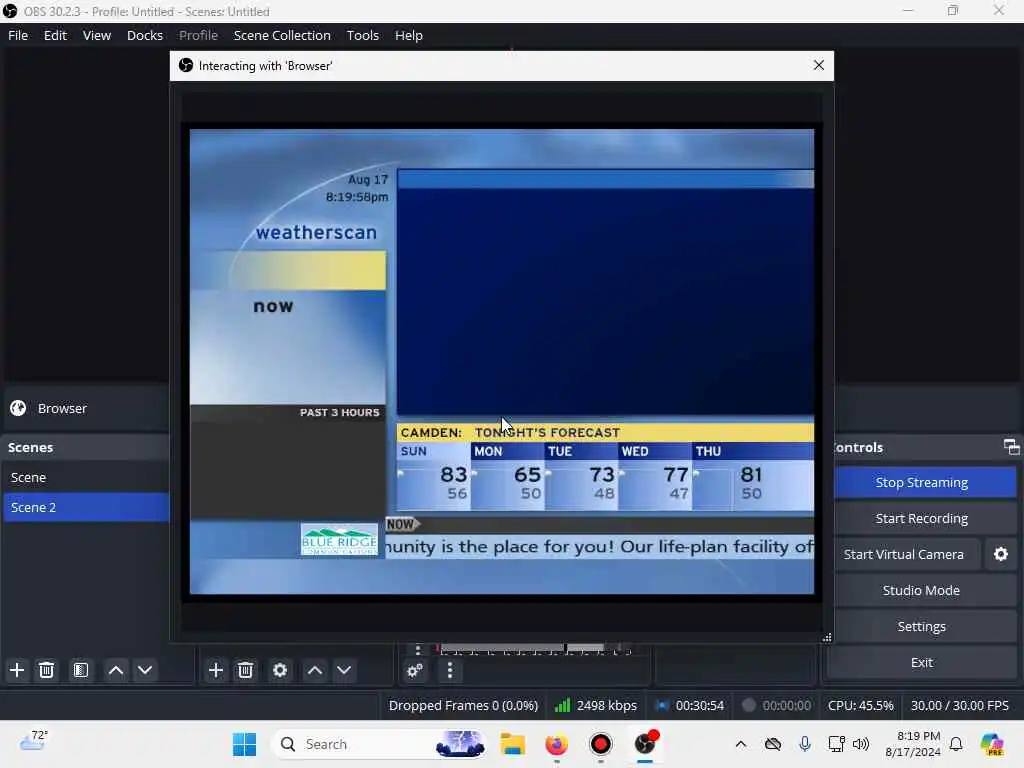
Task: Open File Explorer from taskbar
Action: click(513, 744)
